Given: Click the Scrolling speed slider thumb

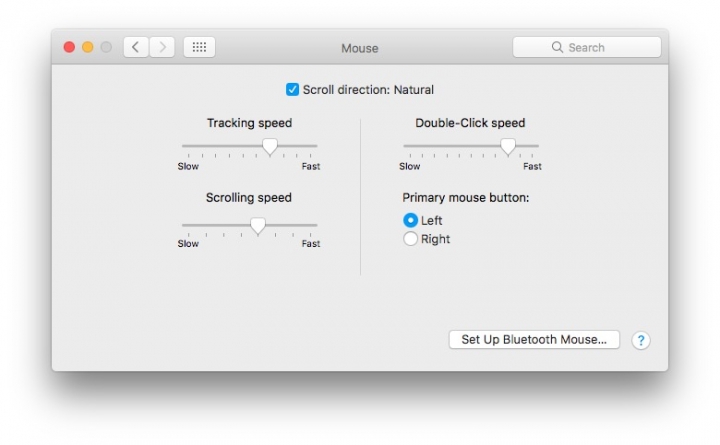Looking at the screenshot, I should point(258,225).
